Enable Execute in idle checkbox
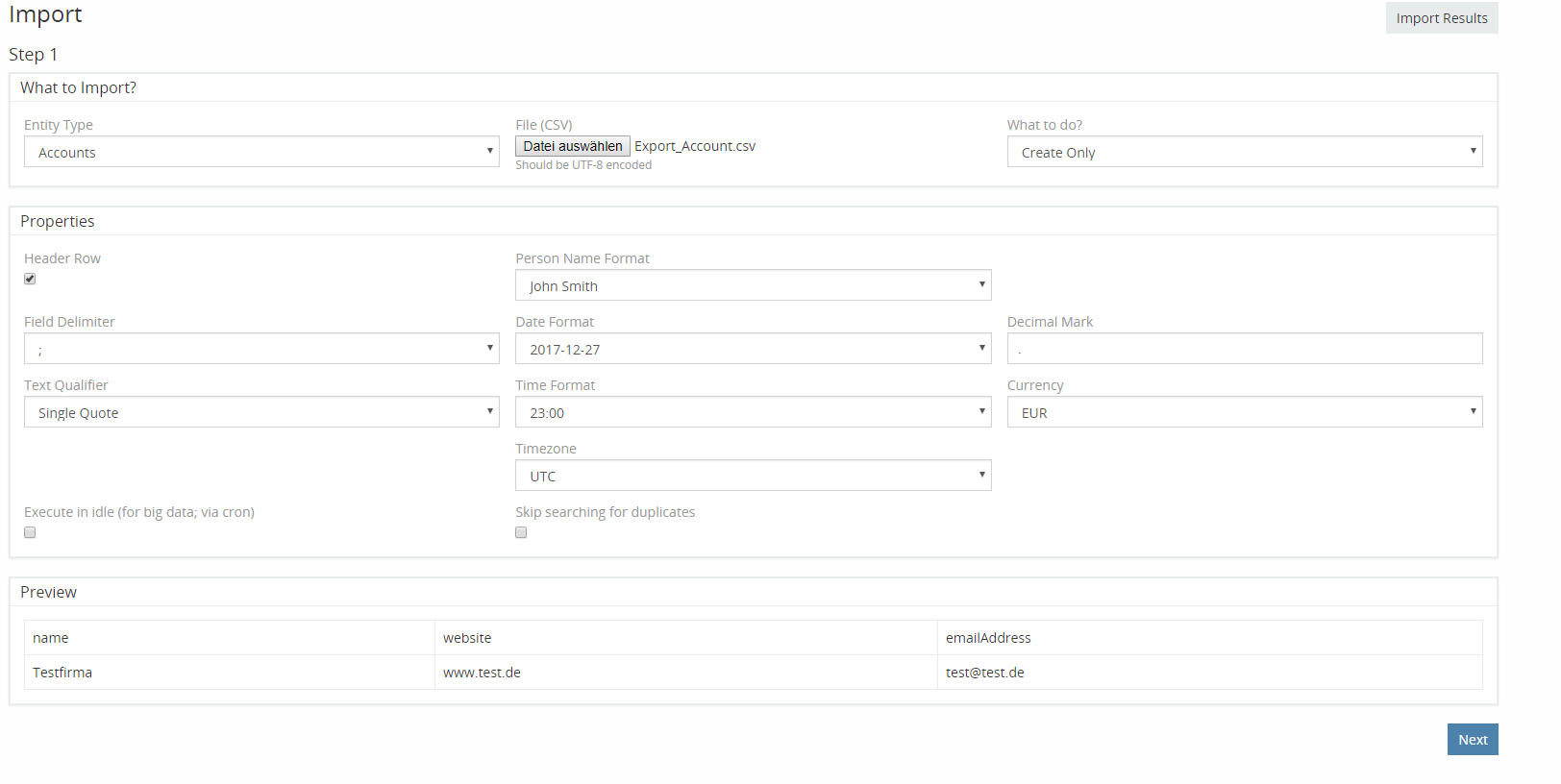This screenshot has width=1561, height=784. point(30,532)
